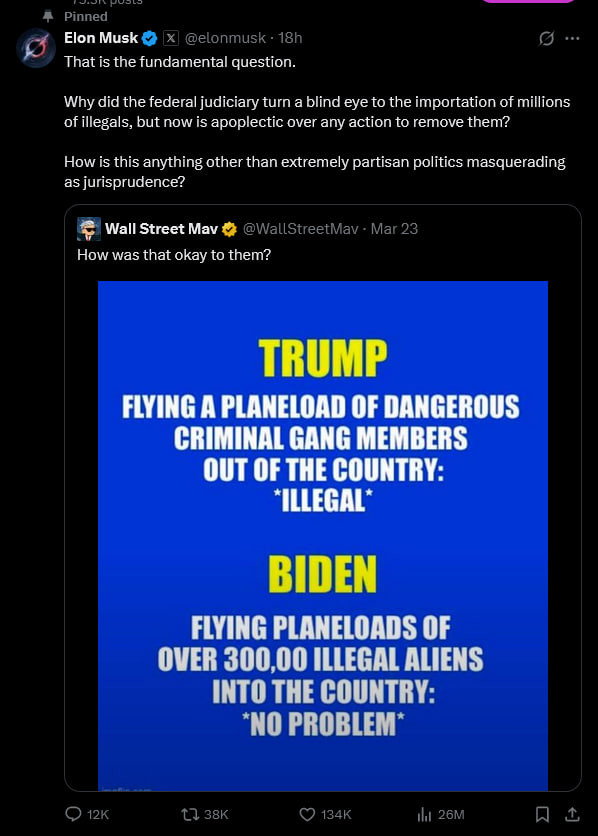Click the Elon Musk display name
The width and height of the screenshot is (598, 836).
point(101,38)
